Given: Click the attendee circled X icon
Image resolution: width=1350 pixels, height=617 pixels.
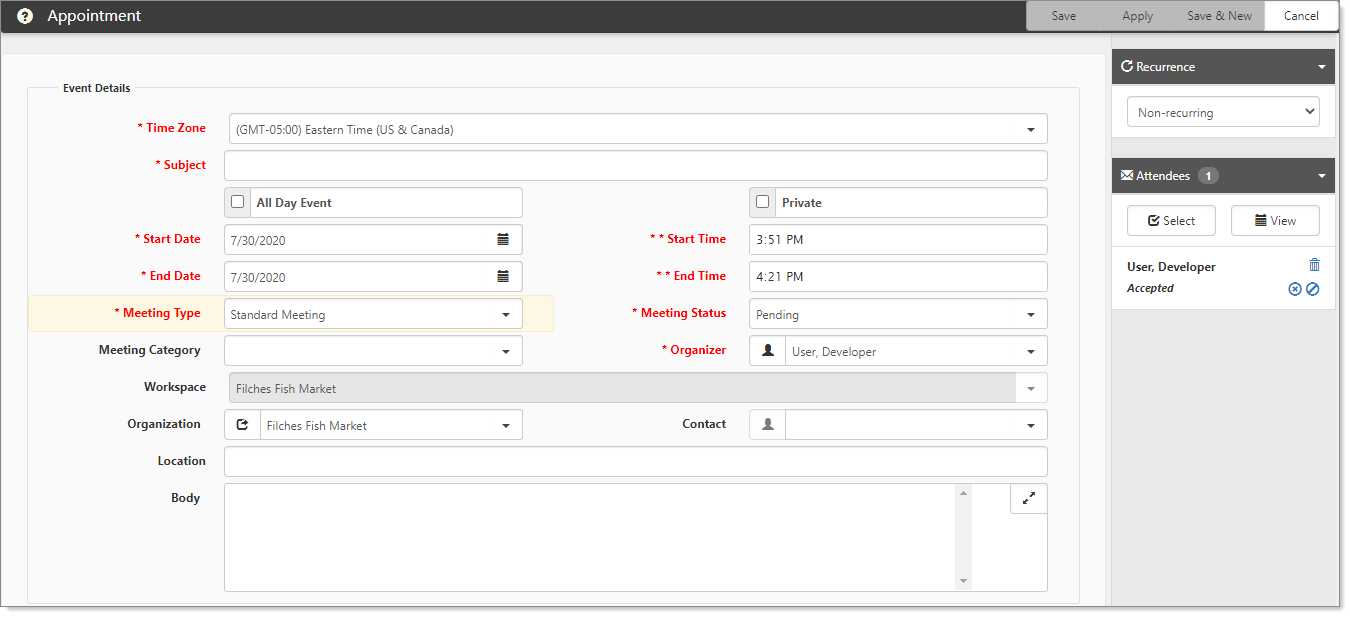Looking at the screenshot, I should pos(1295,289).
